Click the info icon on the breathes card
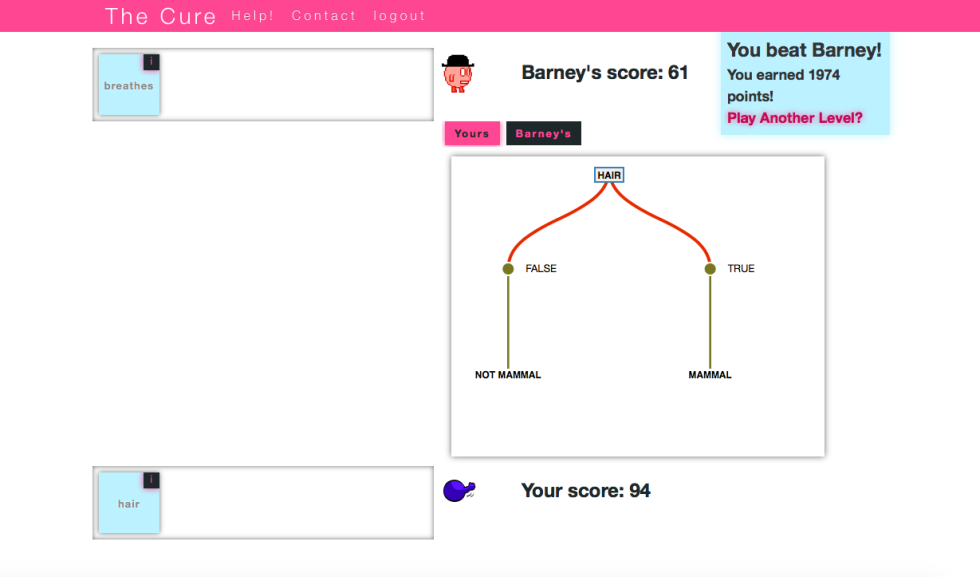980x577 pixels. pos(151,62)
